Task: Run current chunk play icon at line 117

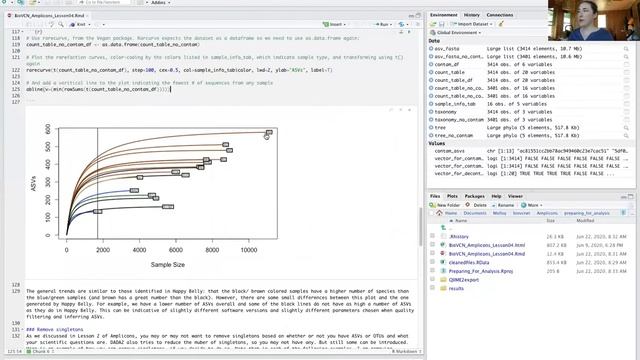Action: [x=409, y=32]
